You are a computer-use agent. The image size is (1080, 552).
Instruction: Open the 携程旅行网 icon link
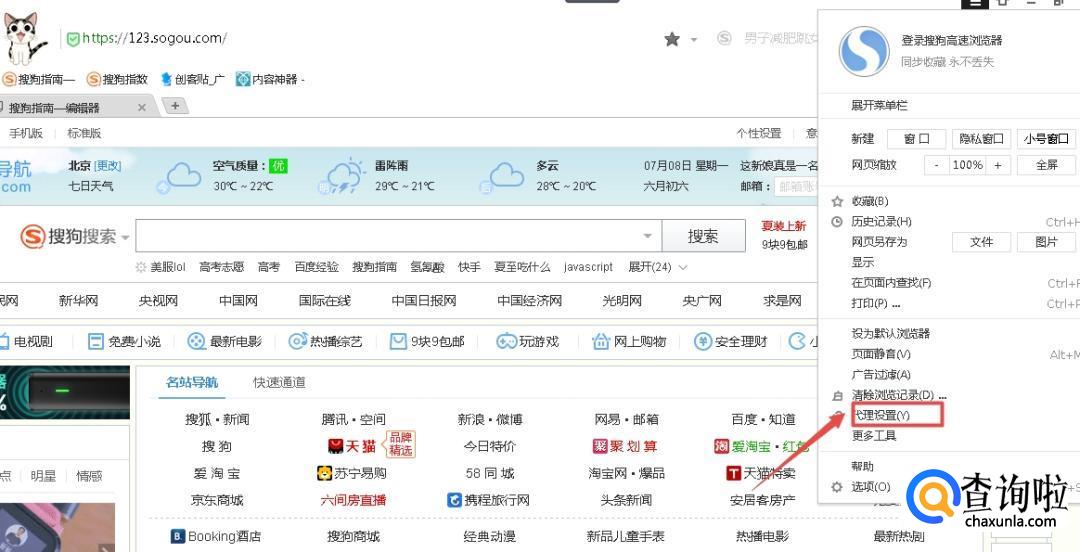(x=488, y=500)
